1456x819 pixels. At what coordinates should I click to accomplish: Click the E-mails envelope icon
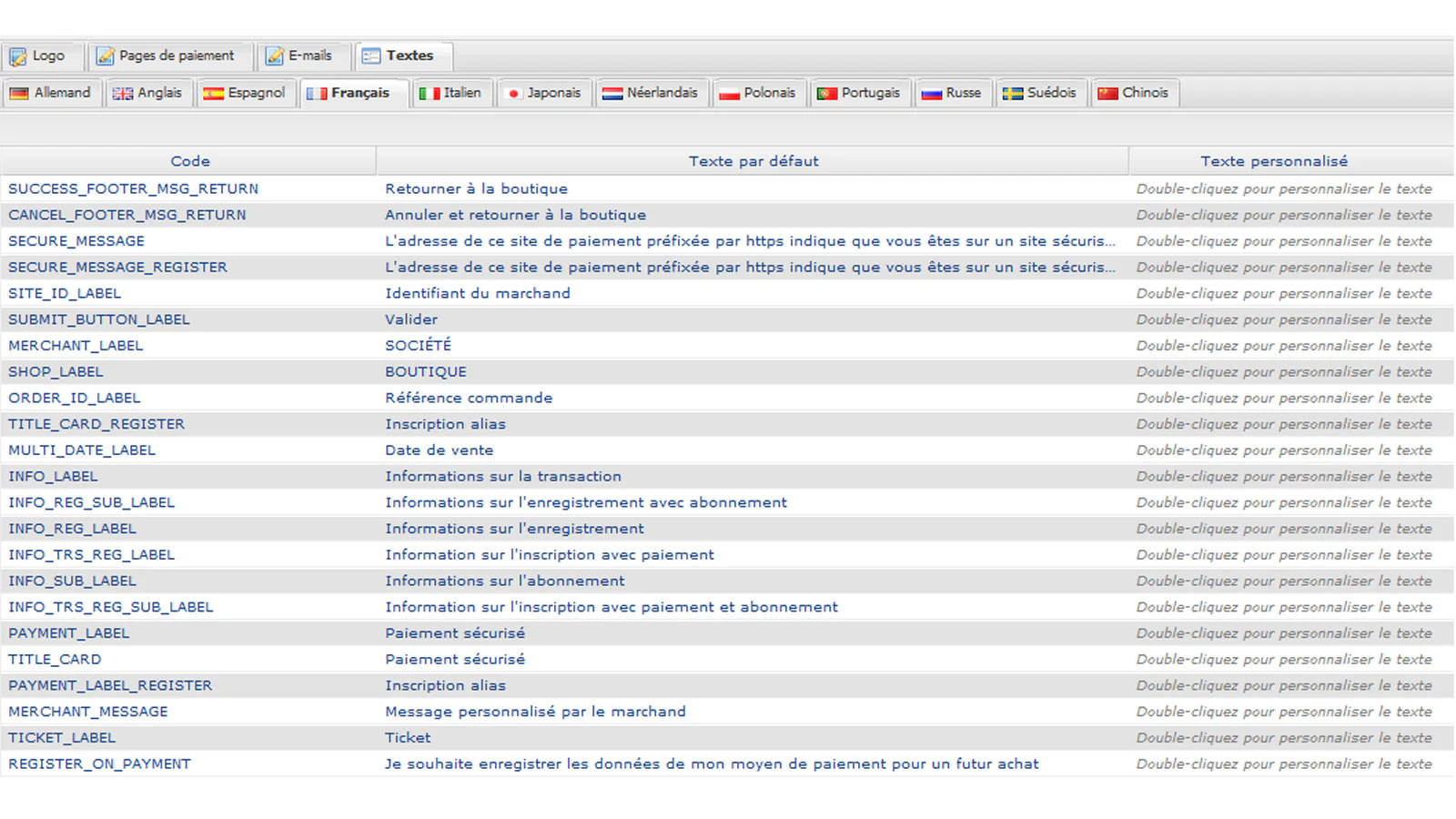point(275,56)
